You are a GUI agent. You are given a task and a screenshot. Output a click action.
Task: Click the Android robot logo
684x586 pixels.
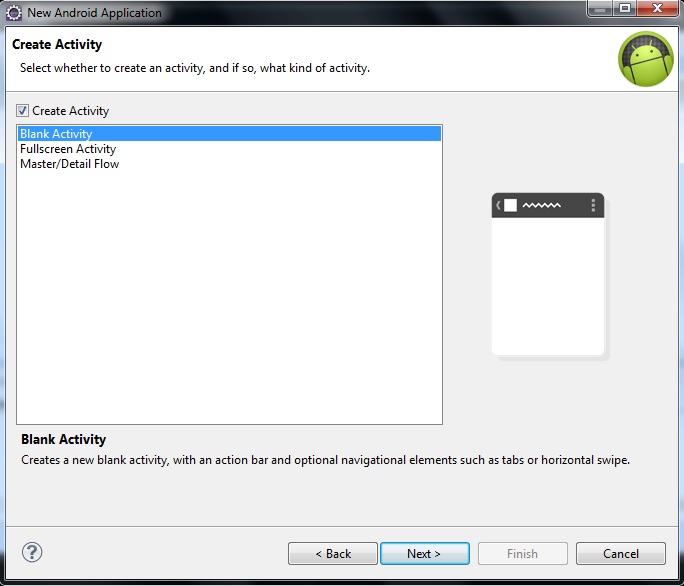point(646,59)
